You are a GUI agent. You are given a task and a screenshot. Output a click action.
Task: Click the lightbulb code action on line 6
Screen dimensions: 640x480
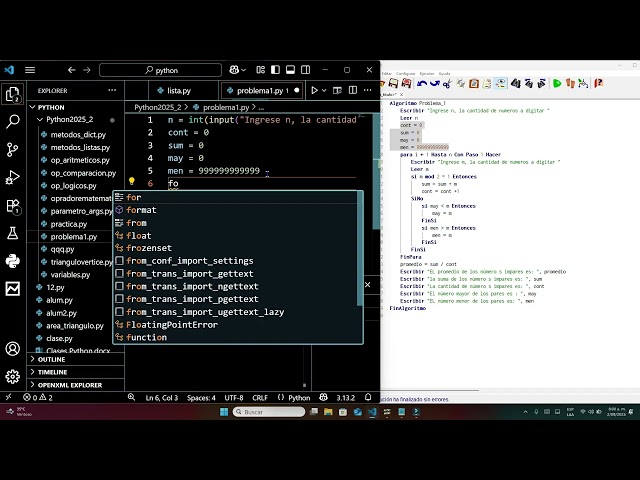(131, 181)
